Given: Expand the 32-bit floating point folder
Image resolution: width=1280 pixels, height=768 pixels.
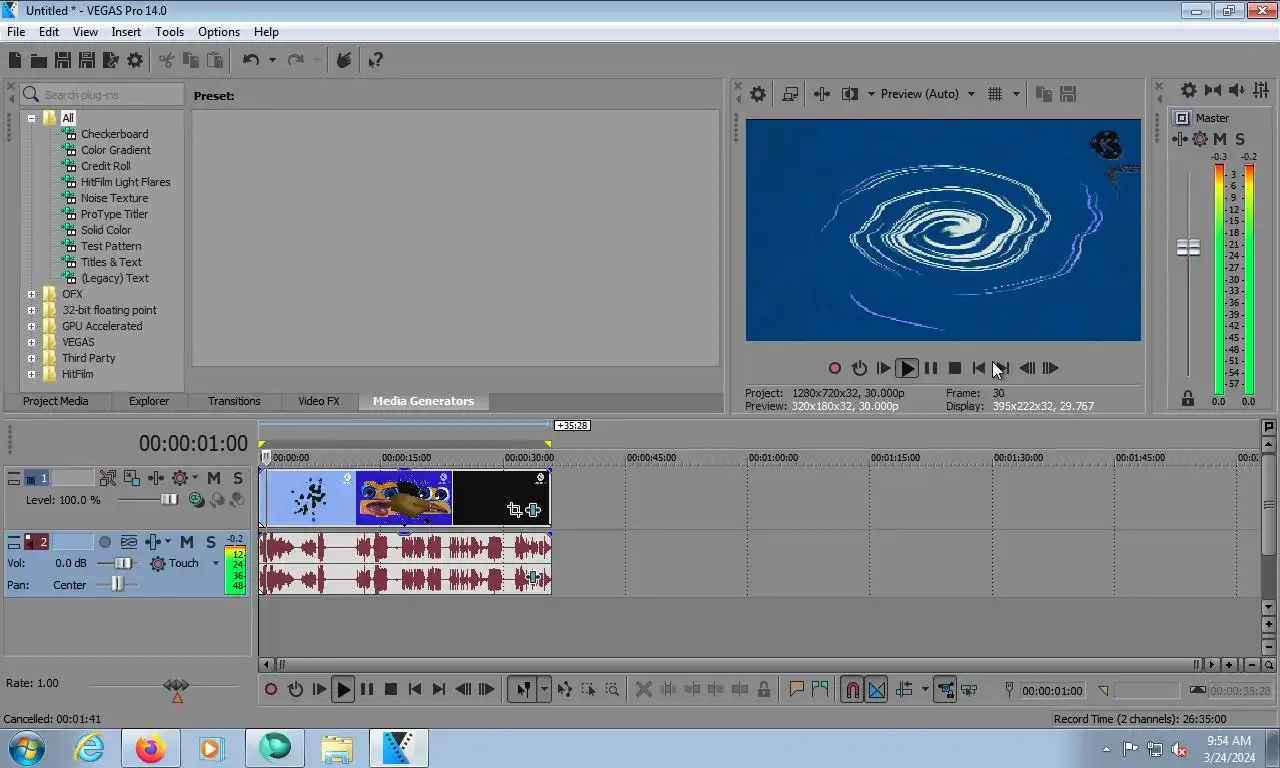Looking at the screenshot, I should pos(31,310).
